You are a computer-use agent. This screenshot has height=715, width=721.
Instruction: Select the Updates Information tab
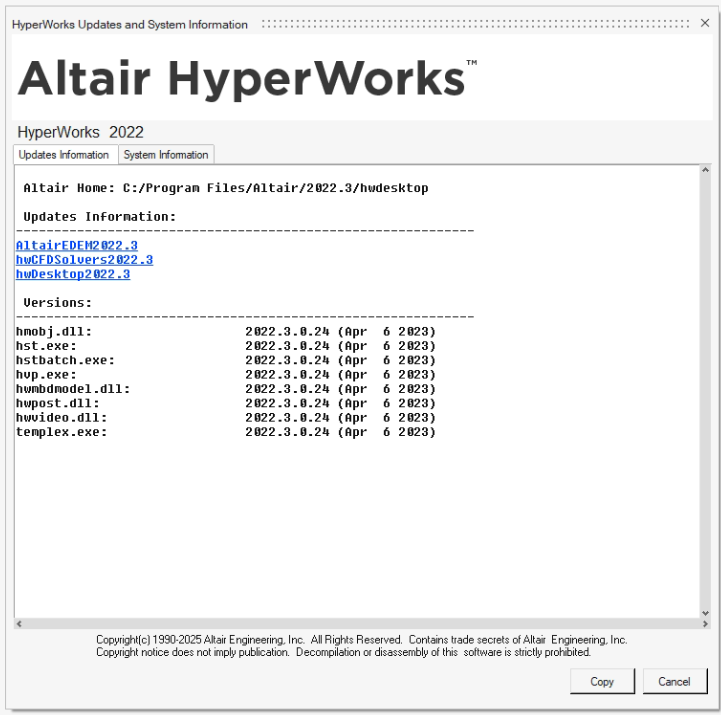64,154
